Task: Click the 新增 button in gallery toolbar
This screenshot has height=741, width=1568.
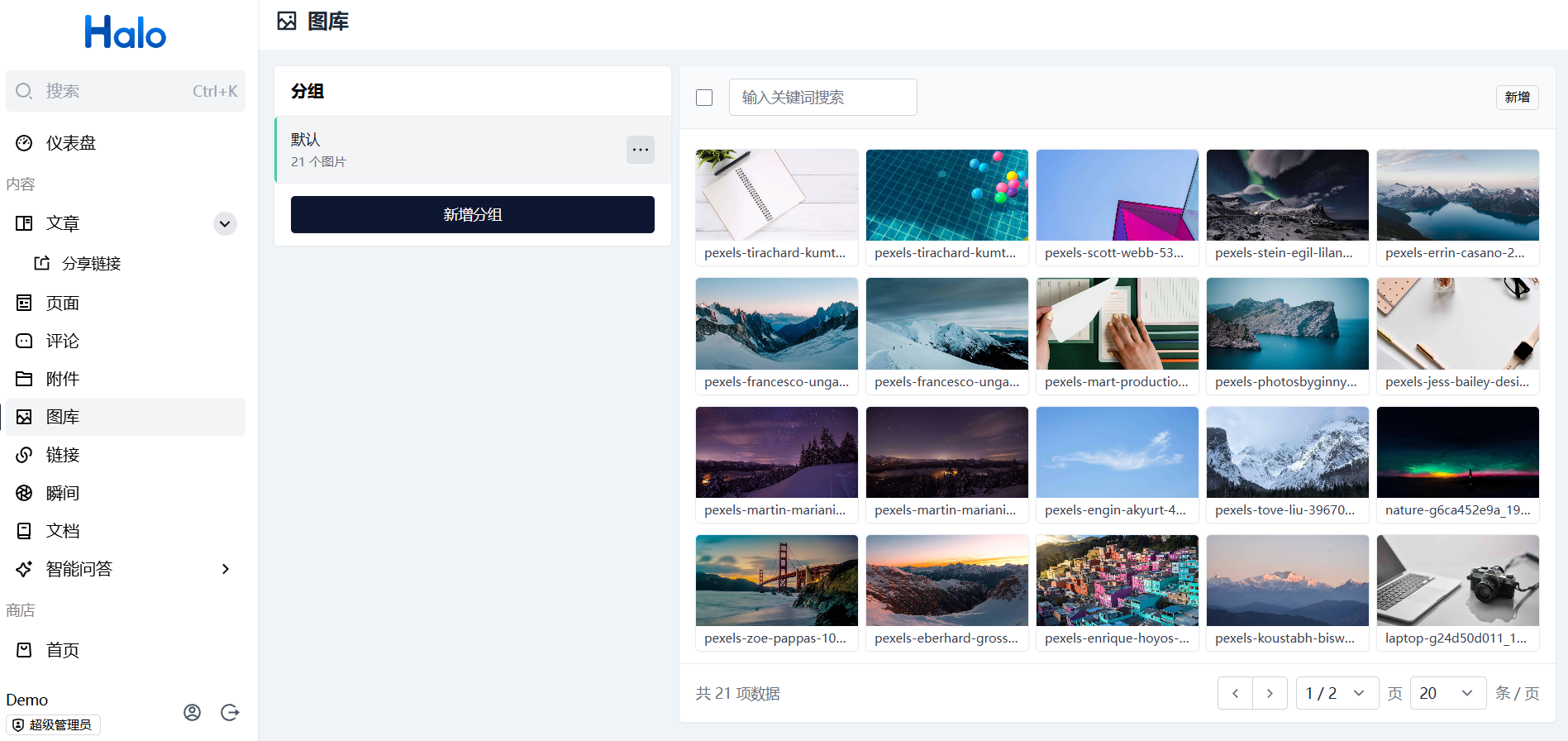Action: click(x=1517, y=97)
